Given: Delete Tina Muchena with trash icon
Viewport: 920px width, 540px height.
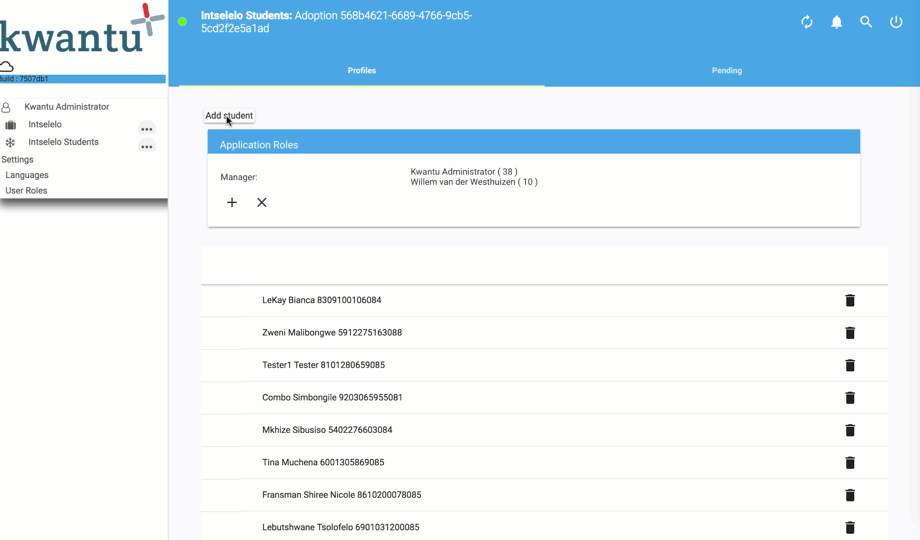Looking at the screenshot, I should click(x=850, y=463).
